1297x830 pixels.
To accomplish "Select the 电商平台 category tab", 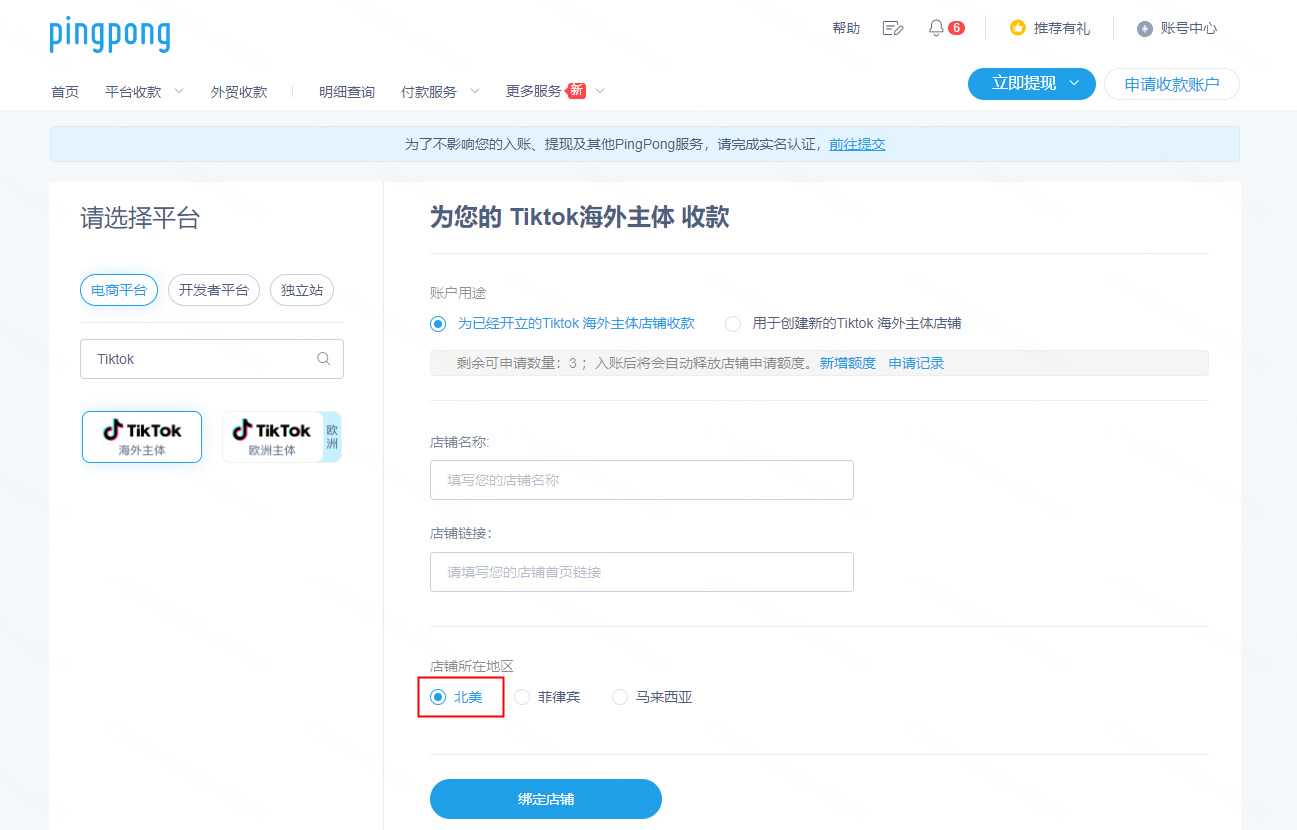I will 119,290.
